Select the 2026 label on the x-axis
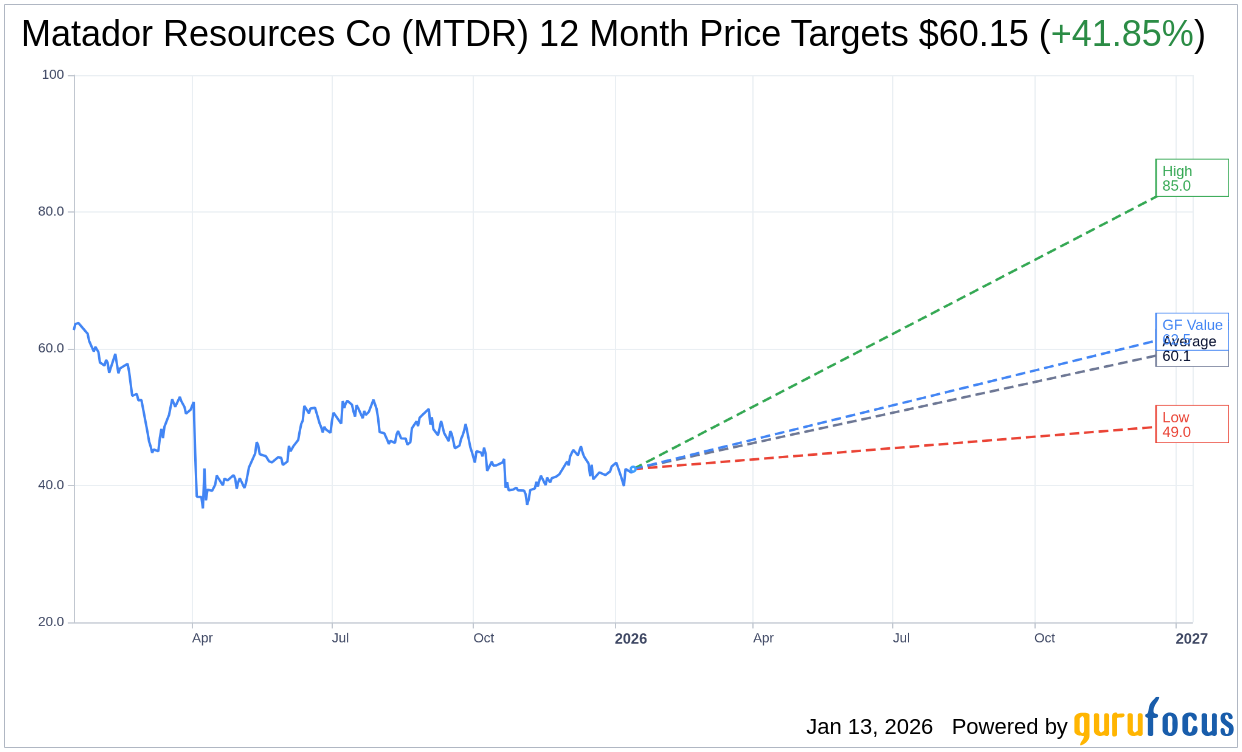1242x752 pixels. click(x=631, y=638)
